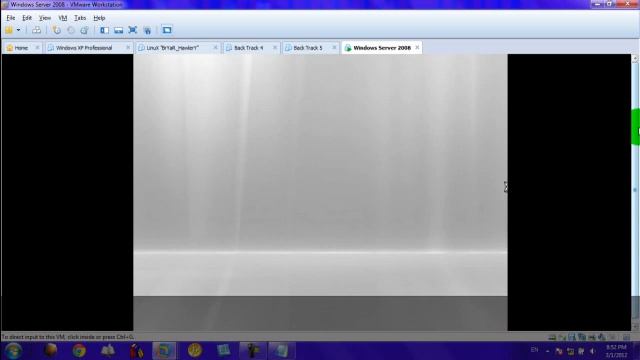Switch to Unity mode icon
The height and width of the screenshot is (360, 640).
(147, 30)
